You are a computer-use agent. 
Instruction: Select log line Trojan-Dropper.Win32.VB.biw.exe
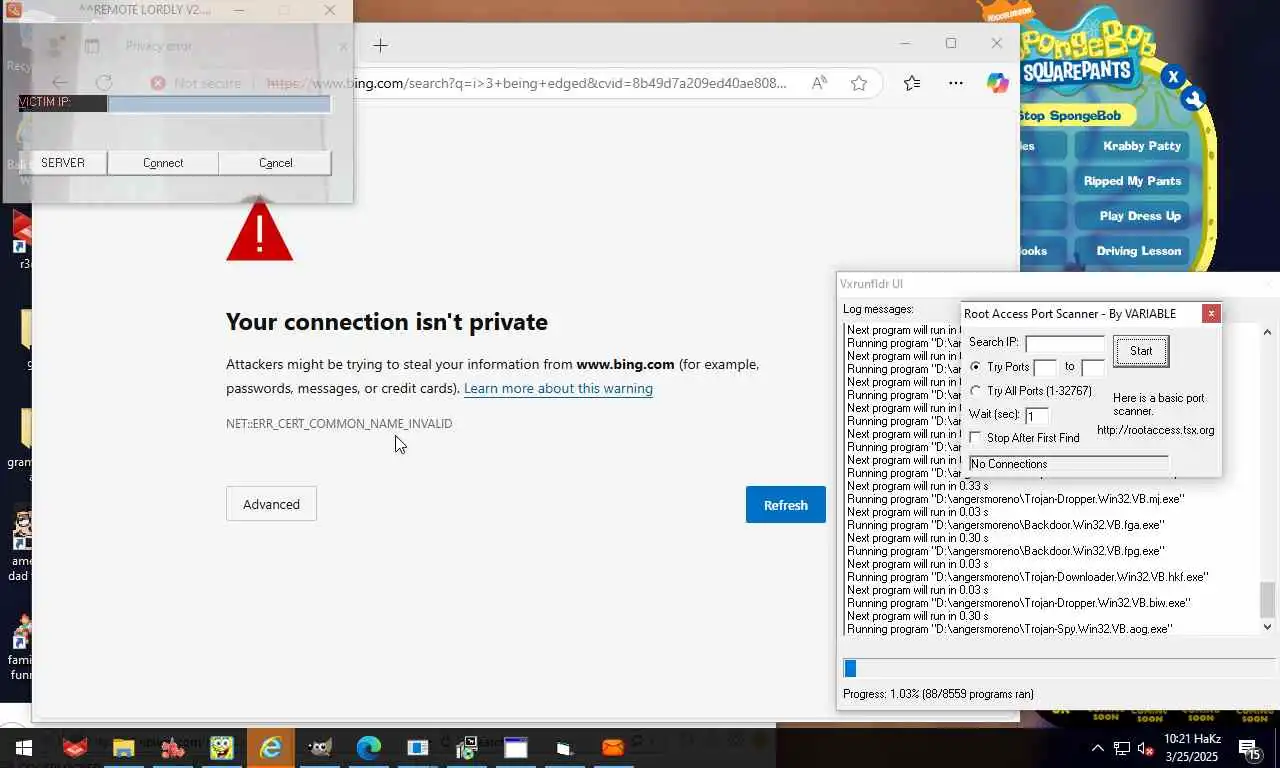tap(1018, 602)
